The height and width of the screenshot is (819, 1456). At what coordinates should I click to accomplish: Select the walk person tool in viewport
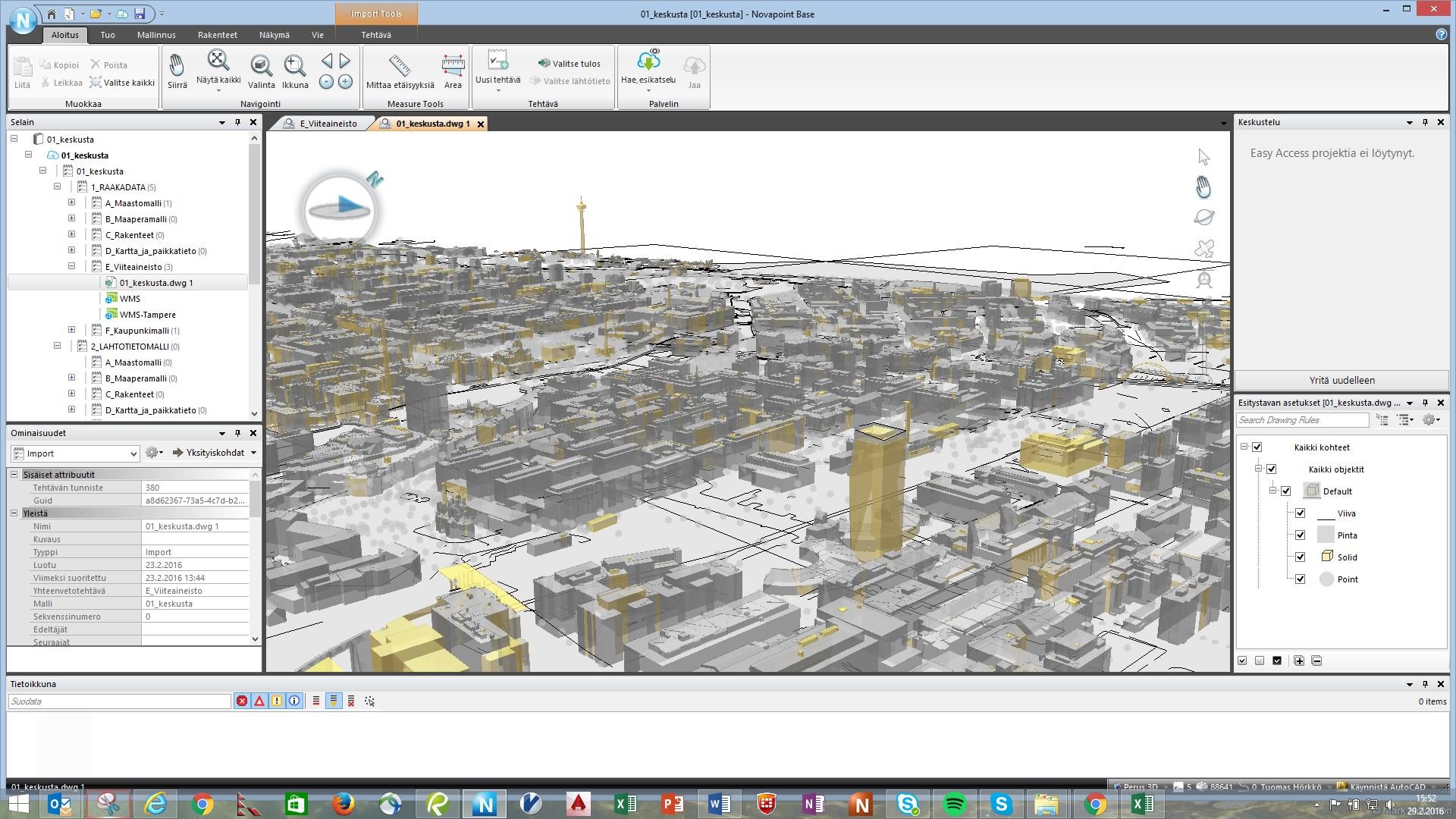[x=1203, y=280]
